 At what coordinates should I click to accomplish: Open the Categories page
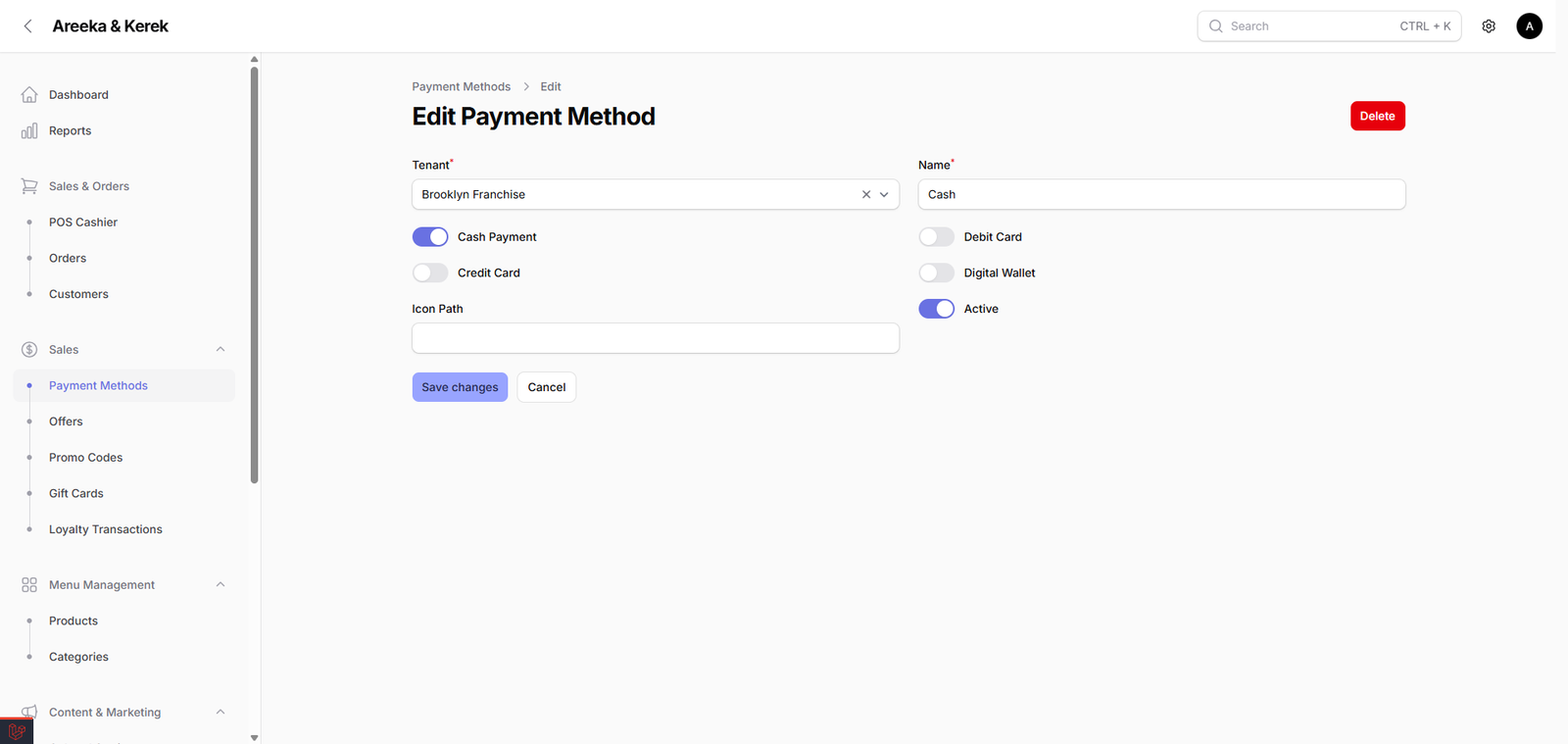click(x=78, y=657)
